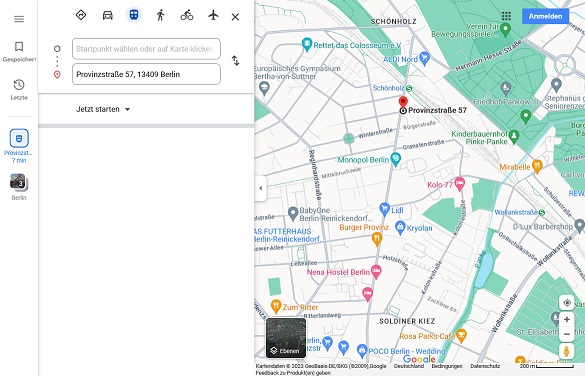
Task: Click the red Provinzstraße 57 pin
Action: (403, 101)
